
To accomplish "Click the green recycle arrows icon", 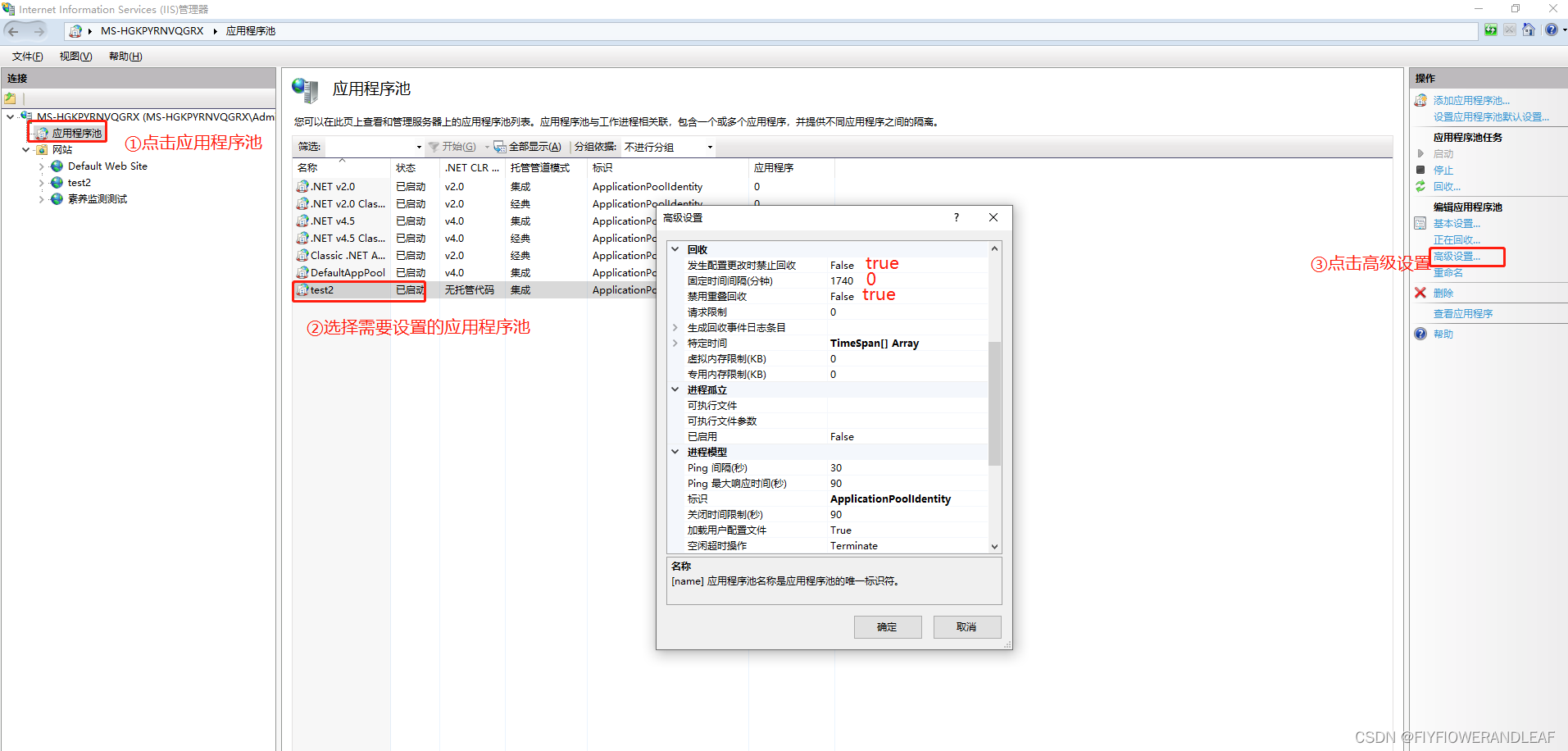I will pyautogui.click(x=1420, y=186).
